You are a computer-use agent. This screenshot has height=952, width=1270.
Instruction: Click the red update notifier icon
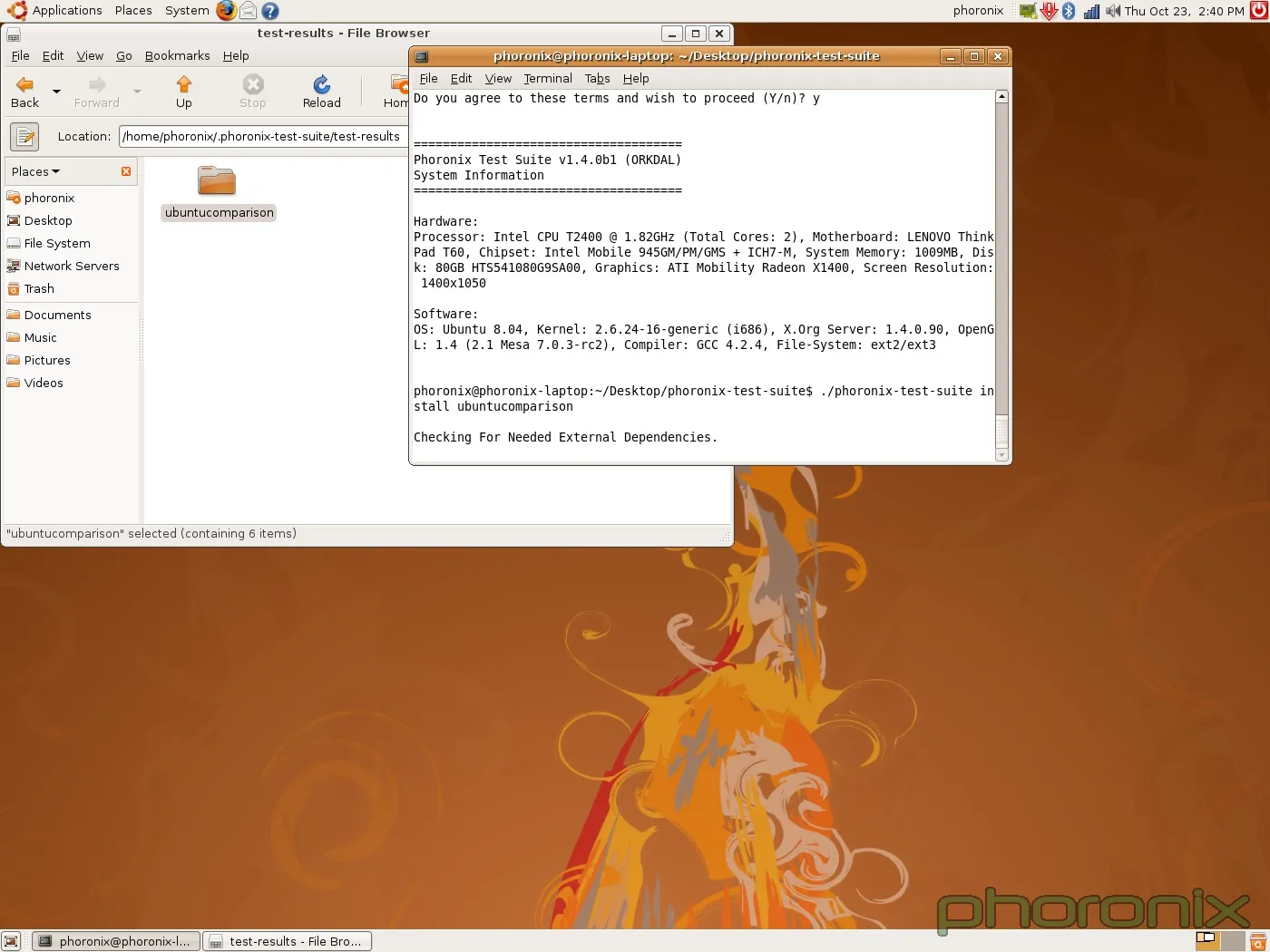click(x=1049, y=11)
